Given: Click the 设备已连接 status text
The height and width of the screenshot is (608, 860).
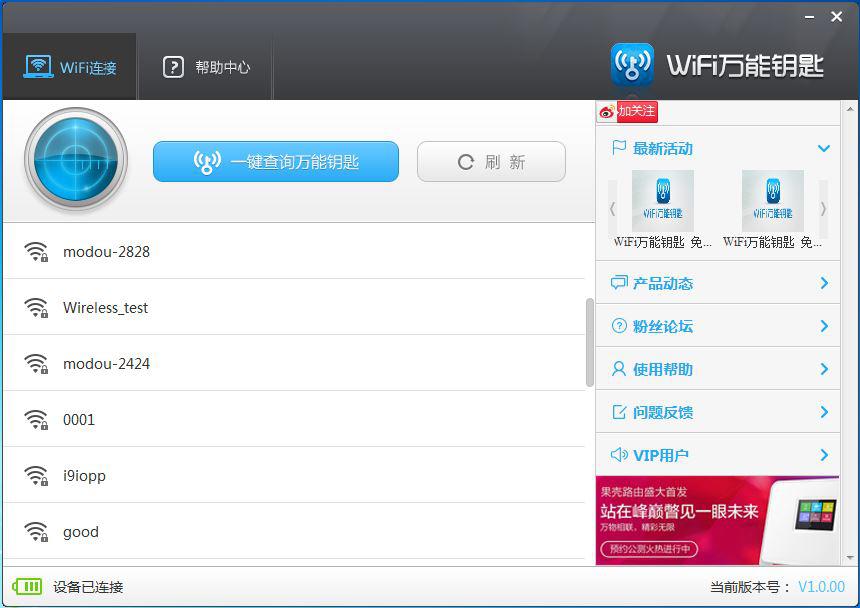Looking at the screenshot, I should [x=88, y=587].
